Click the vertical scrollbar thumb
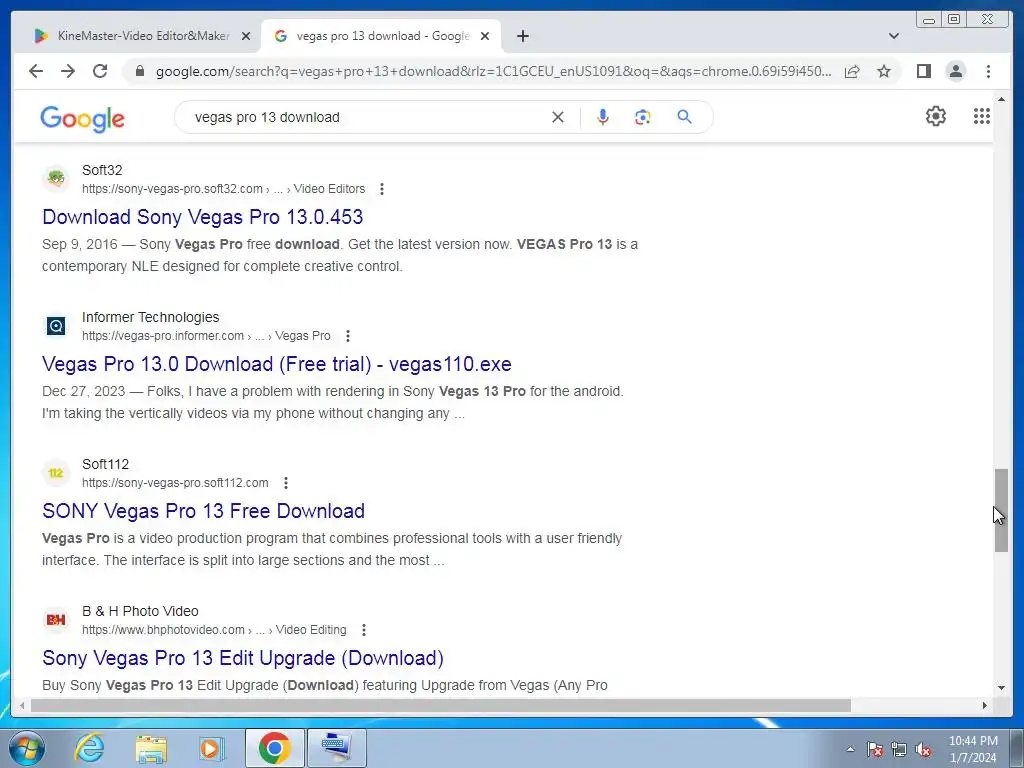Viewport: 1024px width, 768px height. point(1001,510)
